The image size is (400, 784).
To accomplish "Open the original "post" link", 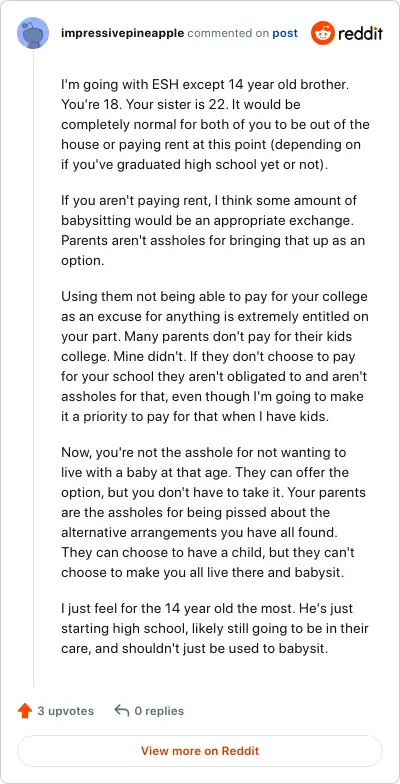I will [285, 34].
